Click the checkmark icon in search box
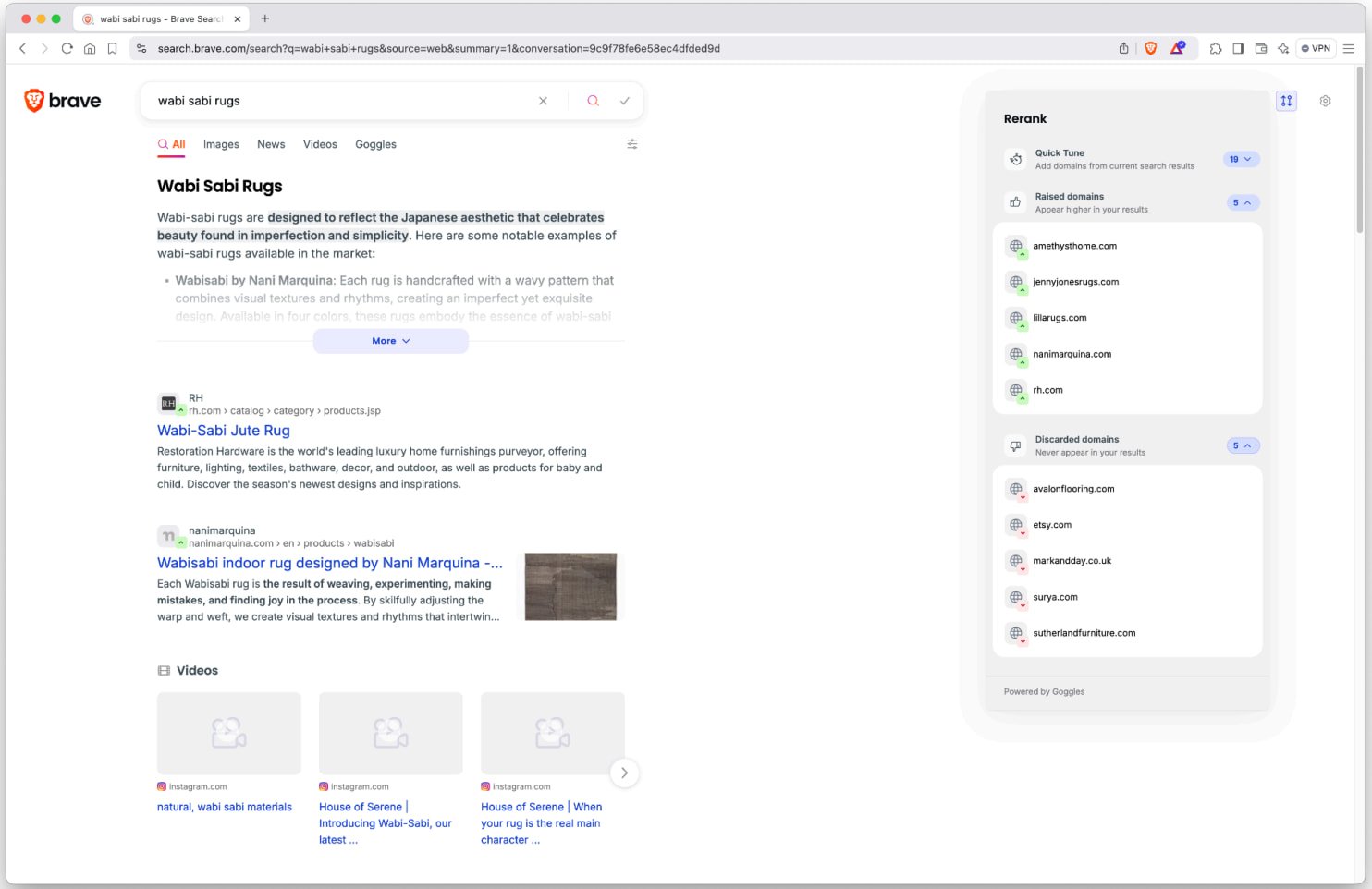1372x889 pixels. pyautogui.click(x=624, y=101)
